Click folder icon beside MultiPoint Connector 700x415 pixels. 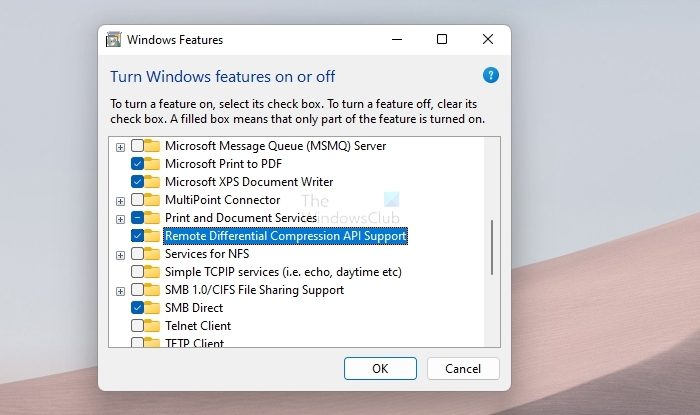coord(152,200)
